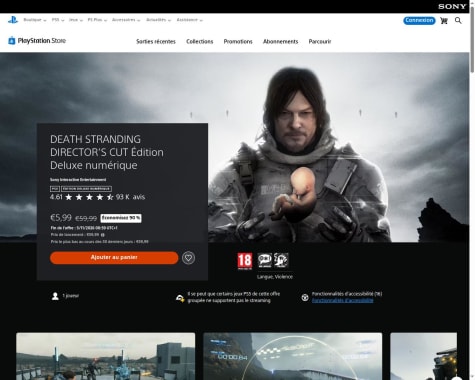Click the 93 K avis review count
The width and height of the screenshot is (475, 380).
(130, 197)
